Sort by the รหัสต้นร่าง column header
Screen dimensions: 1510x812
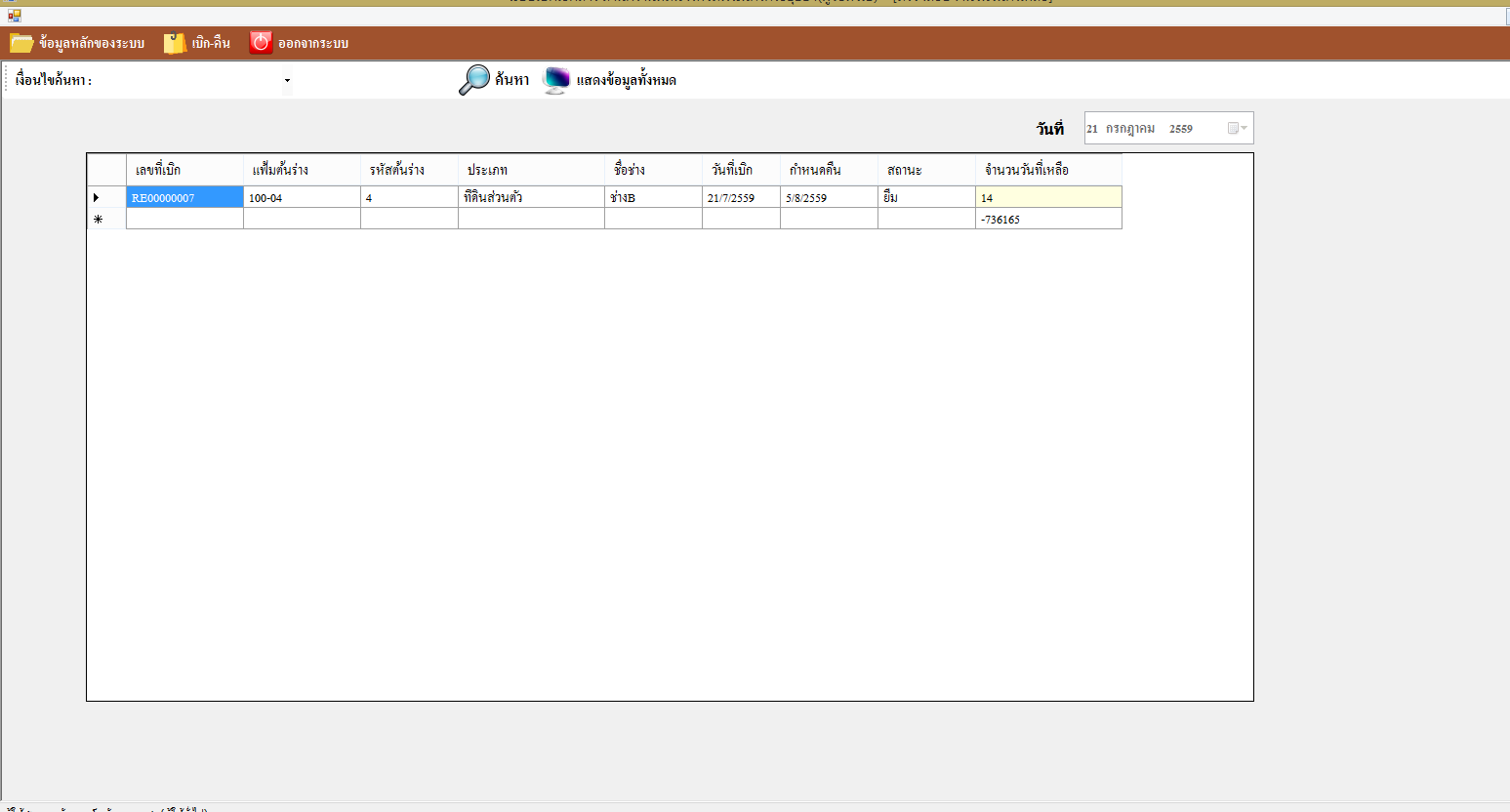pos(409,170)
